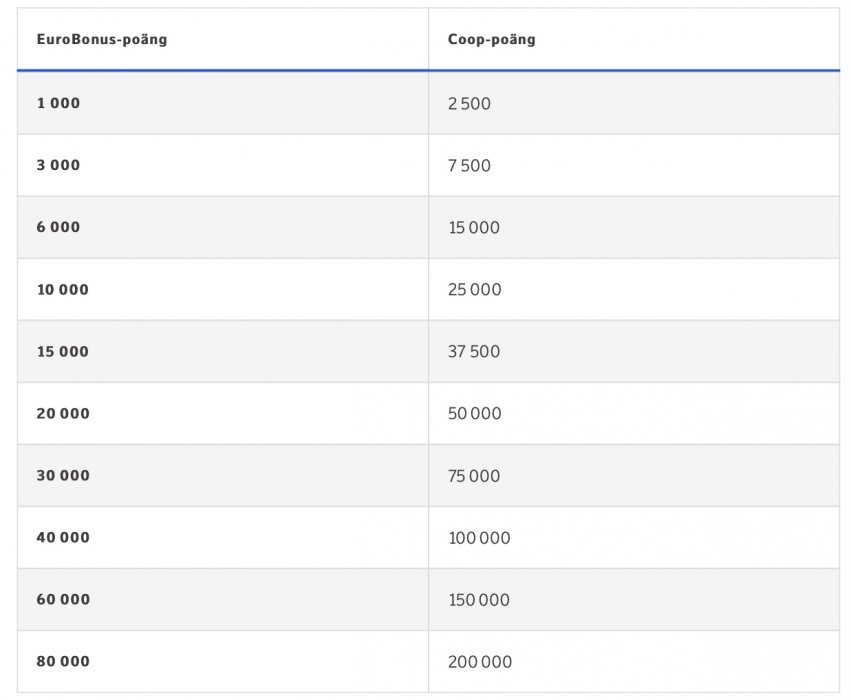This screenshot has height=700, width=851.
Task: Click the 30 000 EuroBonus row label
Action: coord(63,476)
